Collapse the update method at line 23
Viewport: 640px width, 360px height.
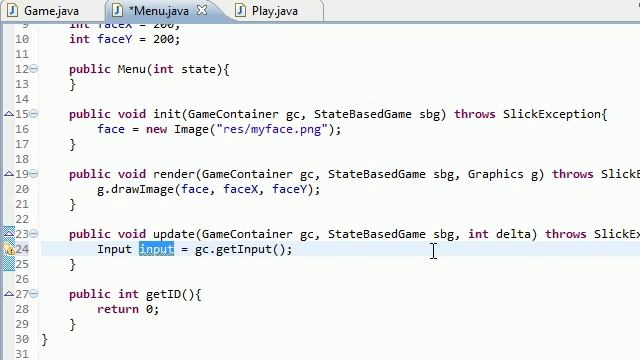tap(34, 233)
